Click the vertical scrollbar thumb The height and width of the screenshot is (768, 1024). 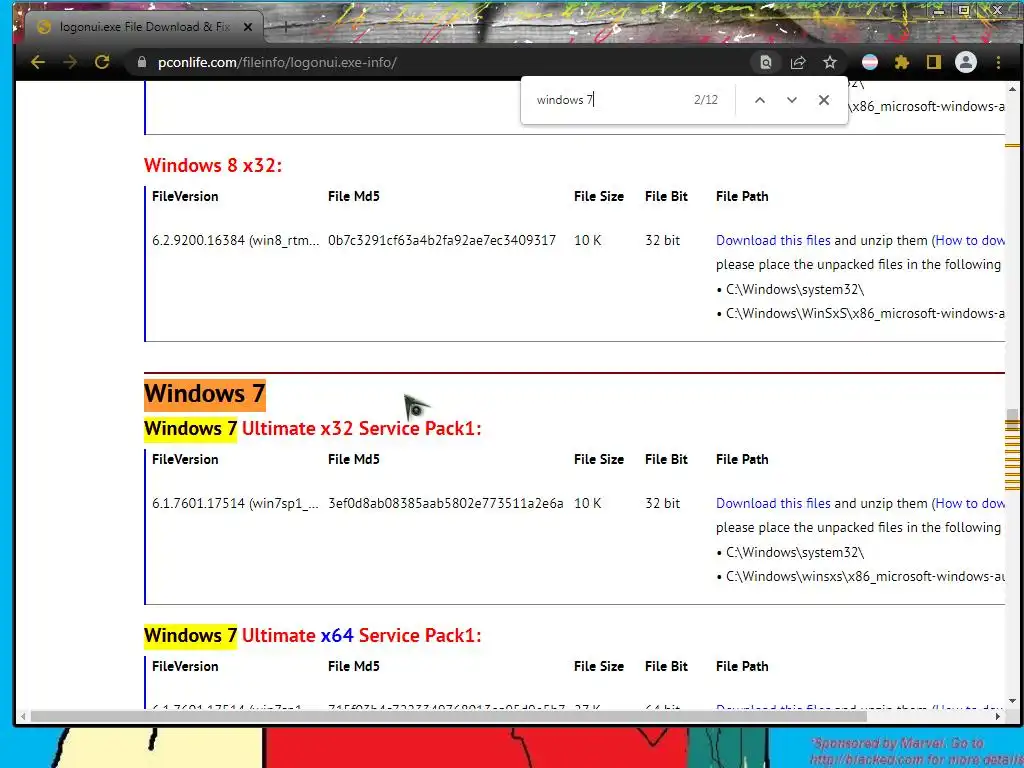click(1012, 414)
